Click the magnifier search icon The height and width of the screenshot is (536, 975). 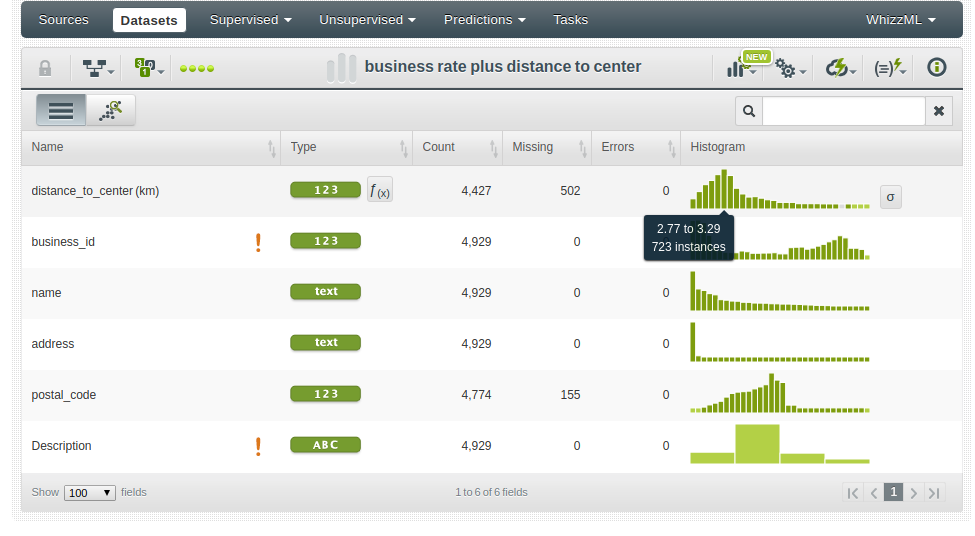[748, 111]
